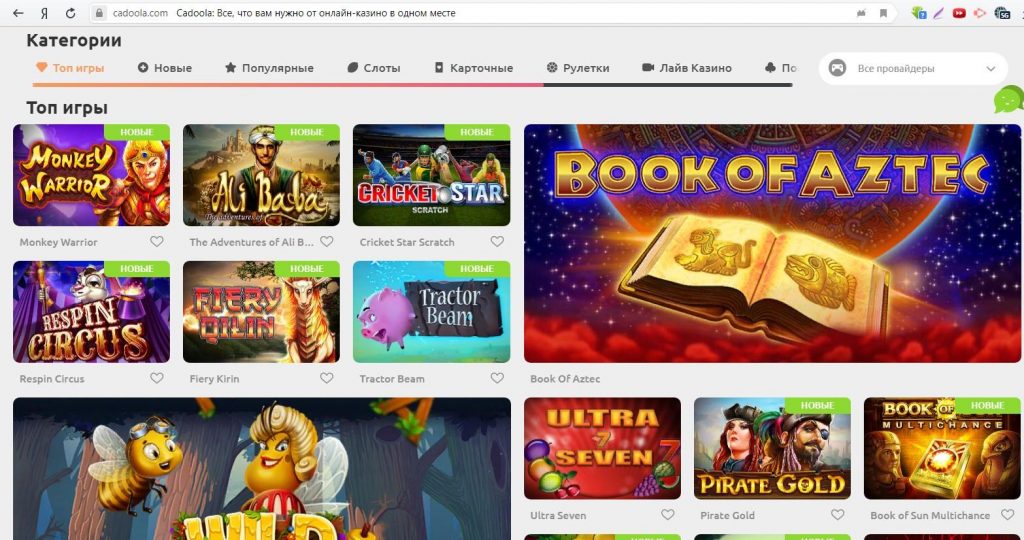Screen dimensions: 1024x540
Task: Favorite Monkey Warrior with the heart
Action: tap(157, 242)
